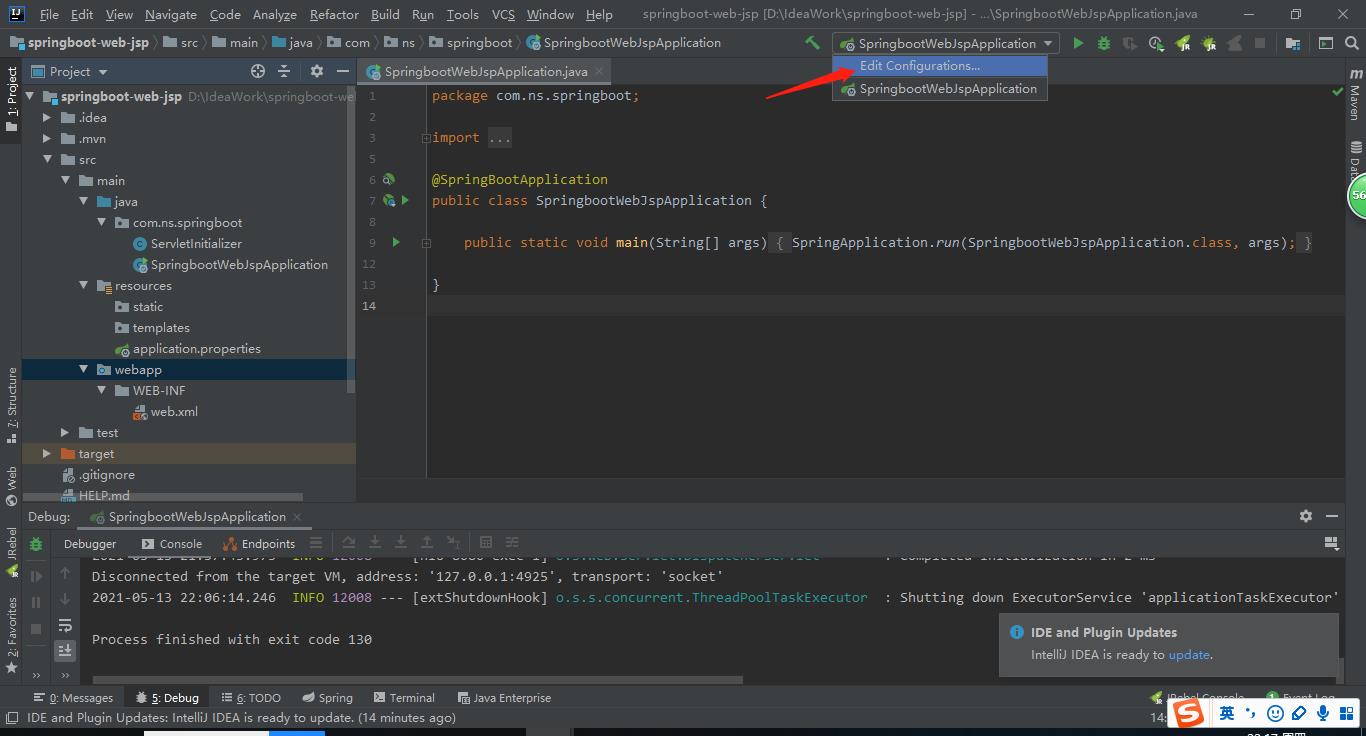Open the 0: Messages tool window

point(73,697)
